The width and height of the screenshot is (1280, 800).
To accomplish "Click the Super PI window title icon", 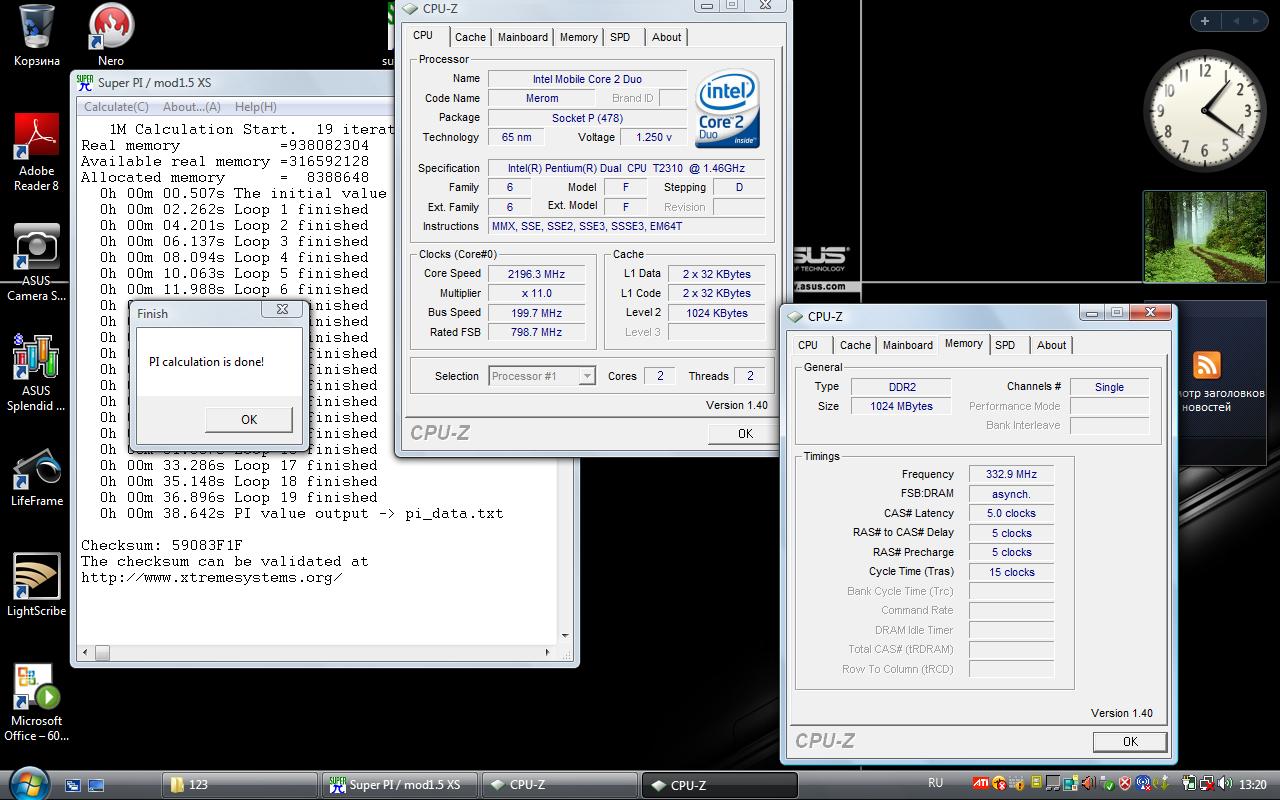I will point(85,83).
